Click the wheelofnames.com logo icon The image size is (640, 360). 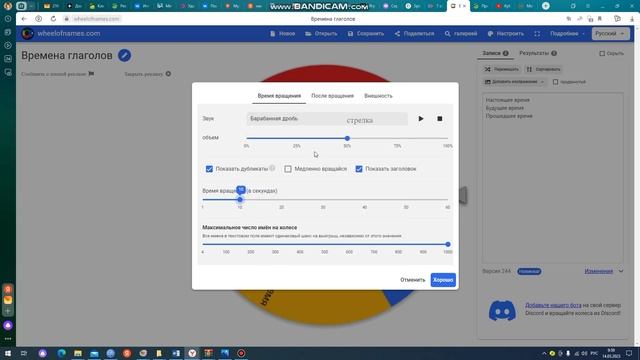(x=28, y=33)
